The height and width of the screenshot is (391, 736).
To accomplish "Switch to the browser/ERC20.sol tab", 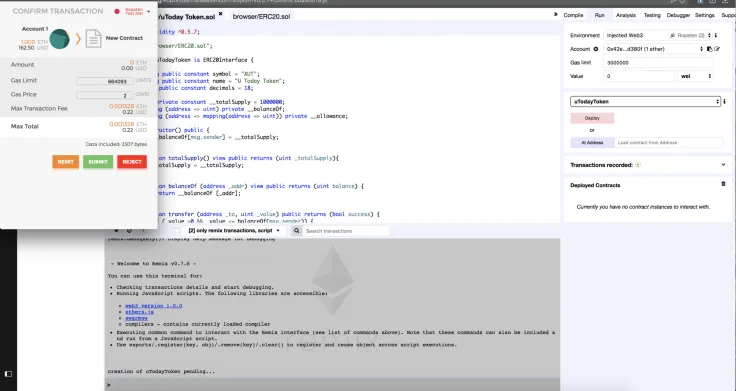I will [261, 16].
